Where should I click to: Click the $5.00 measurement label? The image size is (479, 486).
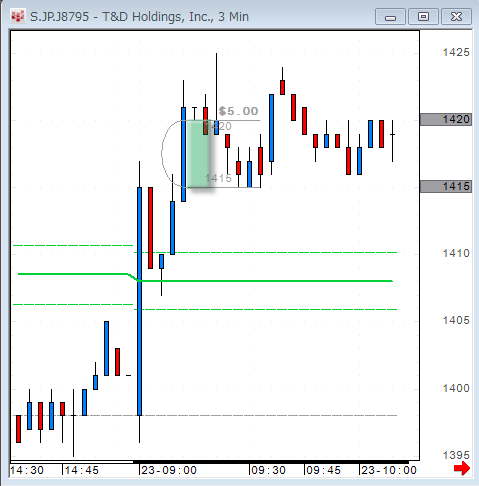click(x=239, y=111)
